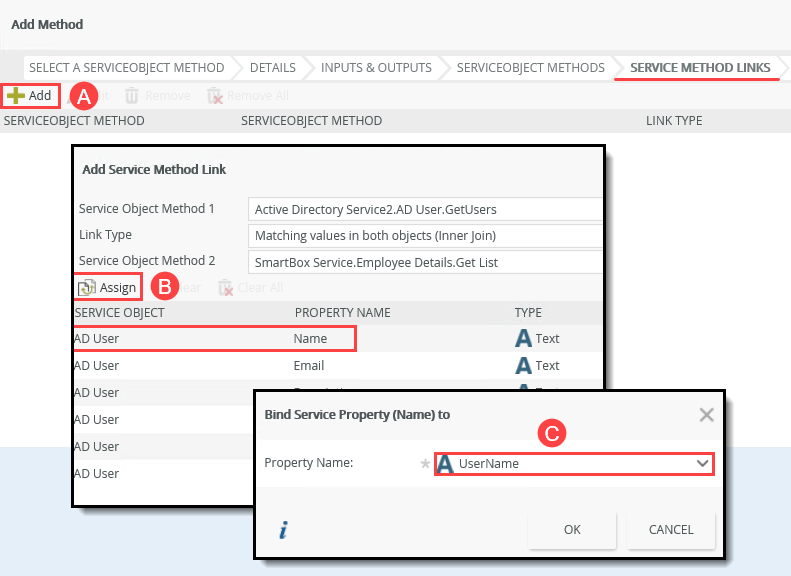This screenshot has width=791, height=576.
Task: Click the Service Object Method 2 field
Action: pos(425,262)
